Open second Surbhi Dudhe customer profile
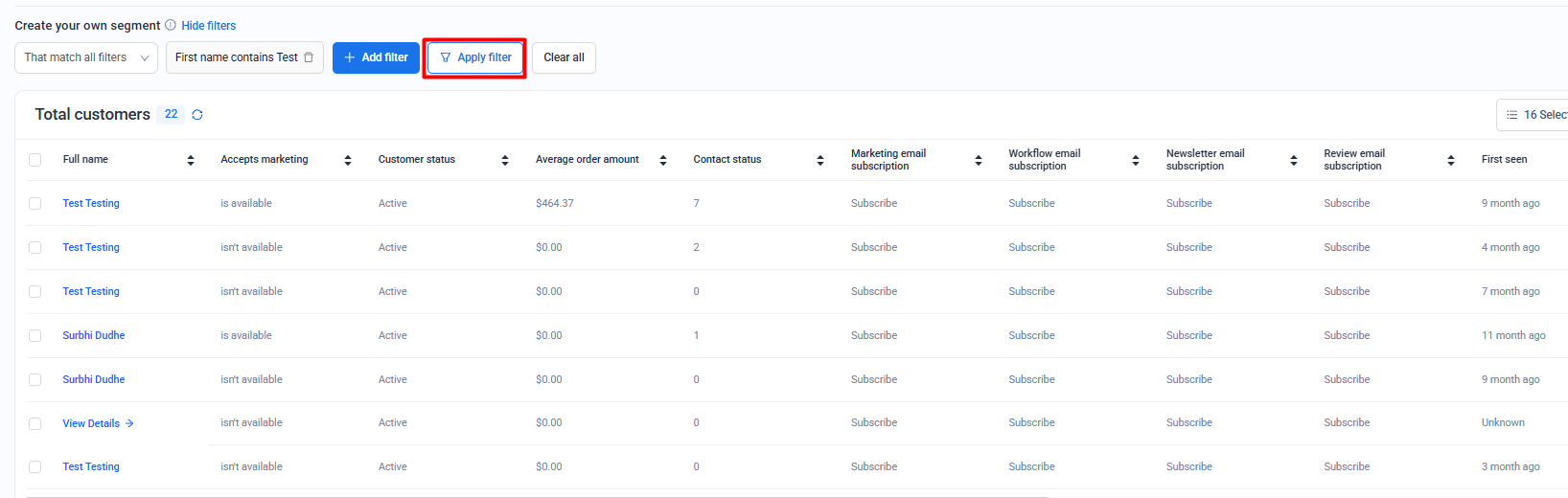This screenshot has height=498, width=1568. coord(94,379)
